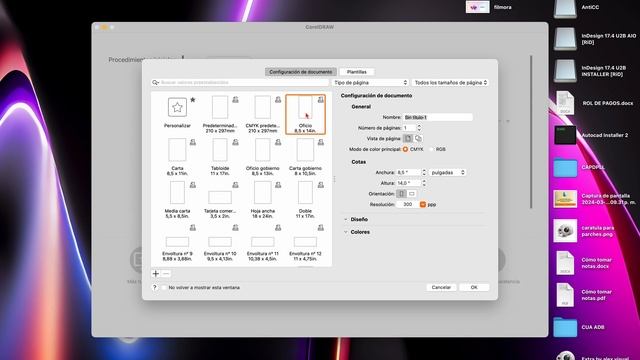Image resolution: width=640 pixels, height=360 pixels.
Task: Open the CUA ADB desktop folder
Action: pos(565,327)
